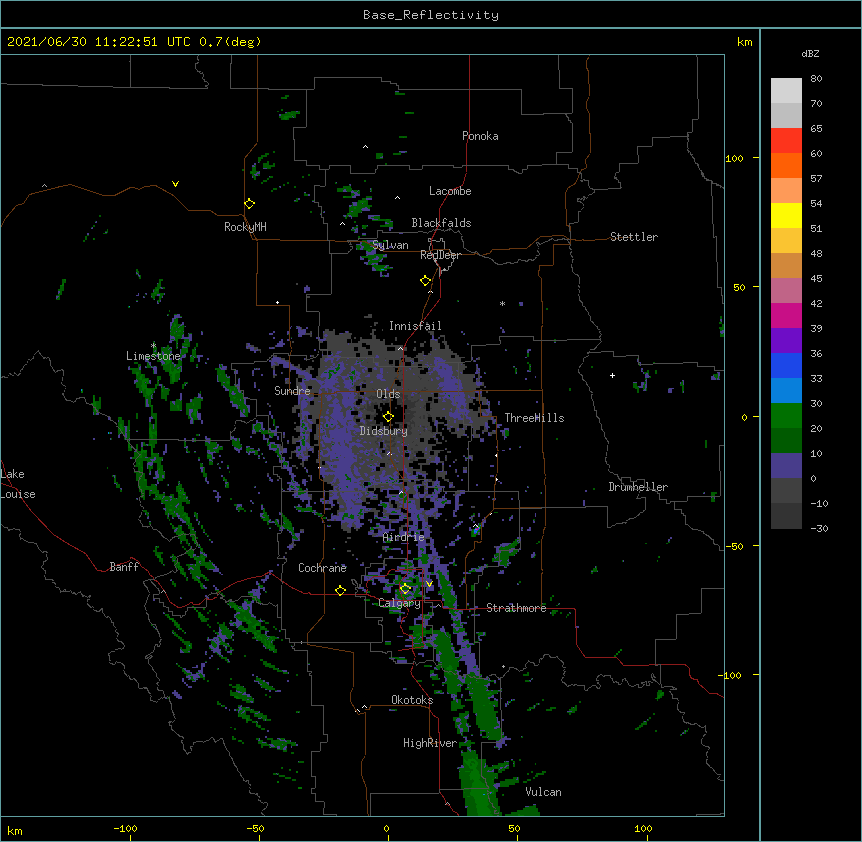Viewport: 862px width, 842px height.
Task: Click the -100 km tick on right axis
Action: coord(731,675)
